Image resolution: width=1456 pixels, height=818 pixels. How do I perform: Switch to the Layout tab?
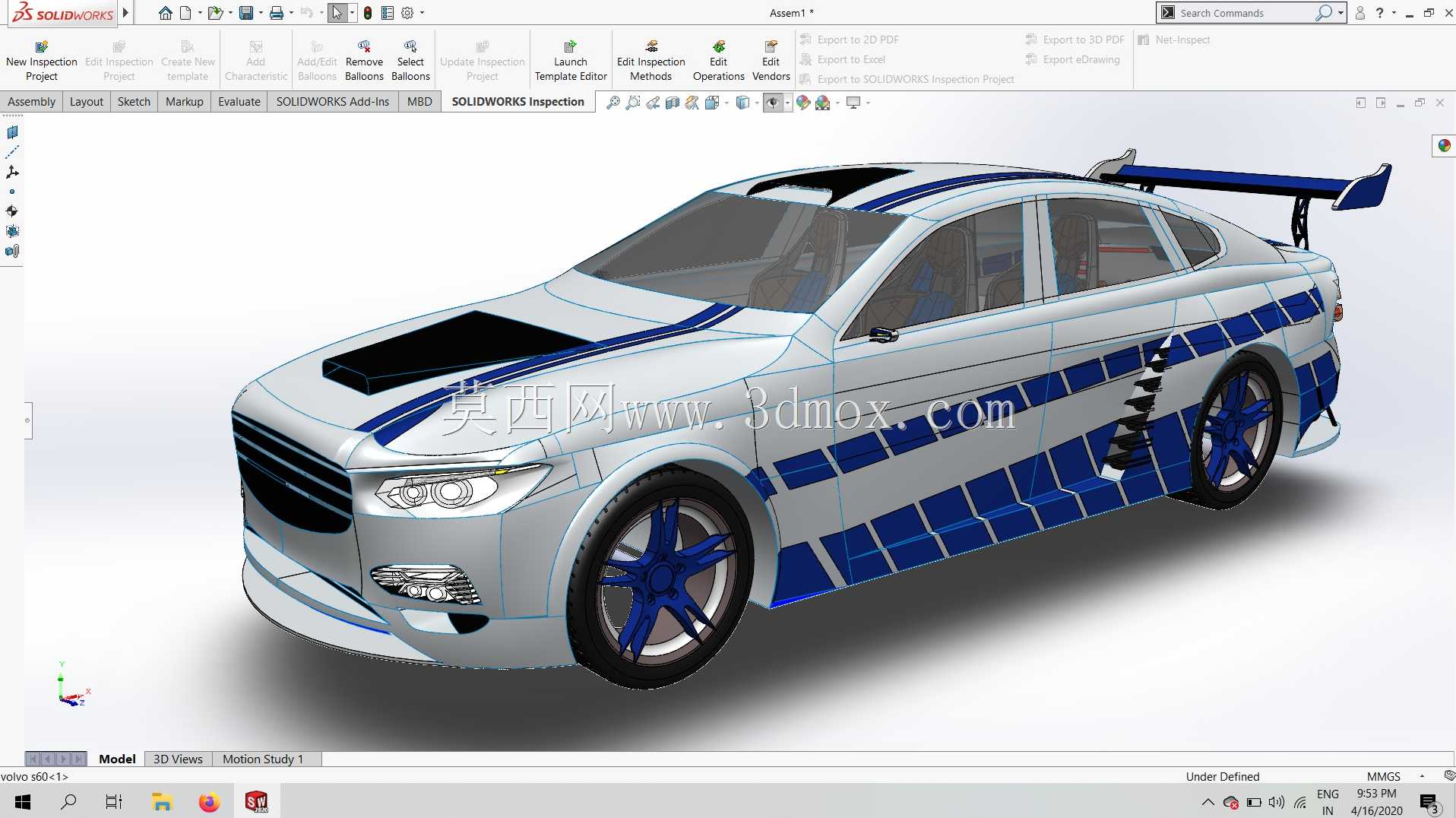pos(86,102)
